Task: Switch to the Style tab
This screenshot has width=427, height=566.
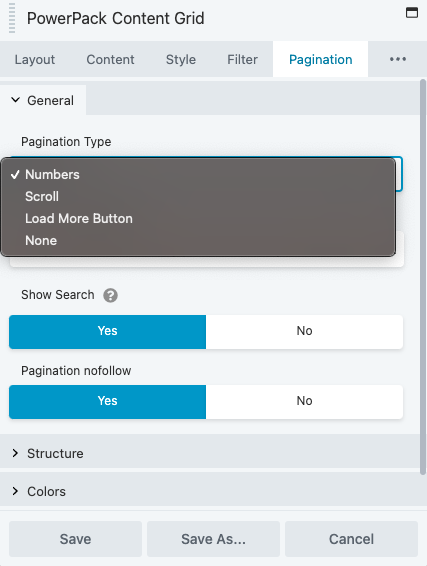Action: 181,59
